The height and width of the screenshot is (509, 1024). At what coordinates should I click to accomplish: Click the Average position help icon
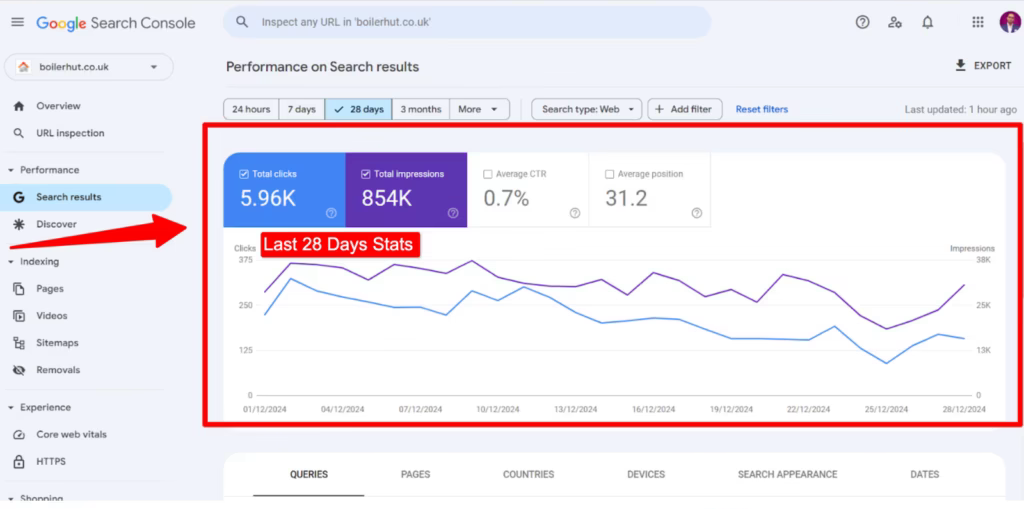tap(697, 213)
